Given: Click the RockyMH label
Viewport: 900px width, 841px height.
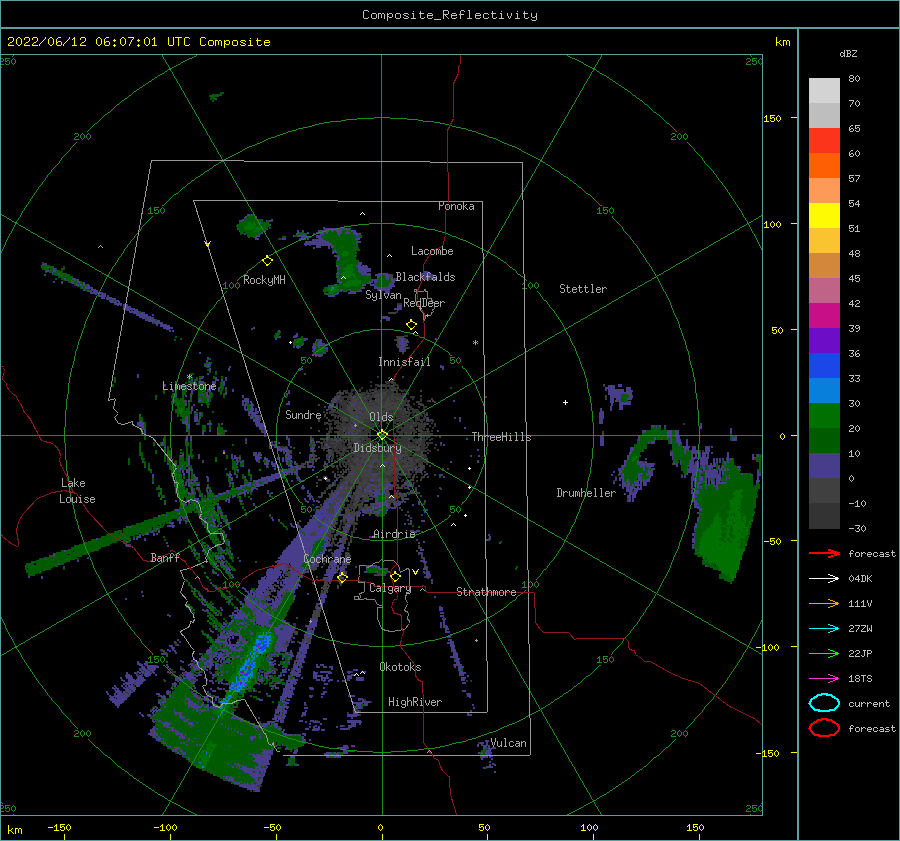Looking at the screenshot, I should click(264, 280).
